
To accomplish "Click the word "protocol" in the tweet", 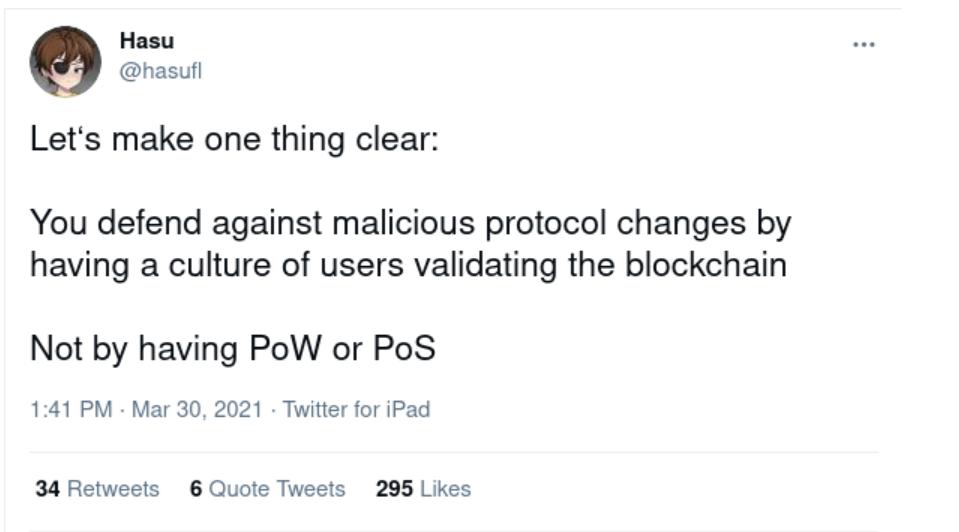I will [546, 222].
